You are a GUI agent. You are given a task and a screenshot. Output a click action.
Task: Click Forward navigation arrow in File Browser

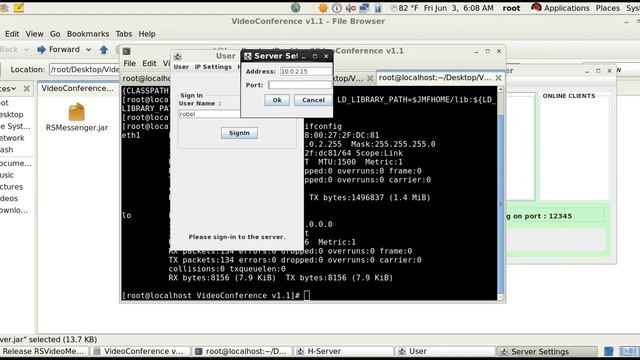point(59,50)
